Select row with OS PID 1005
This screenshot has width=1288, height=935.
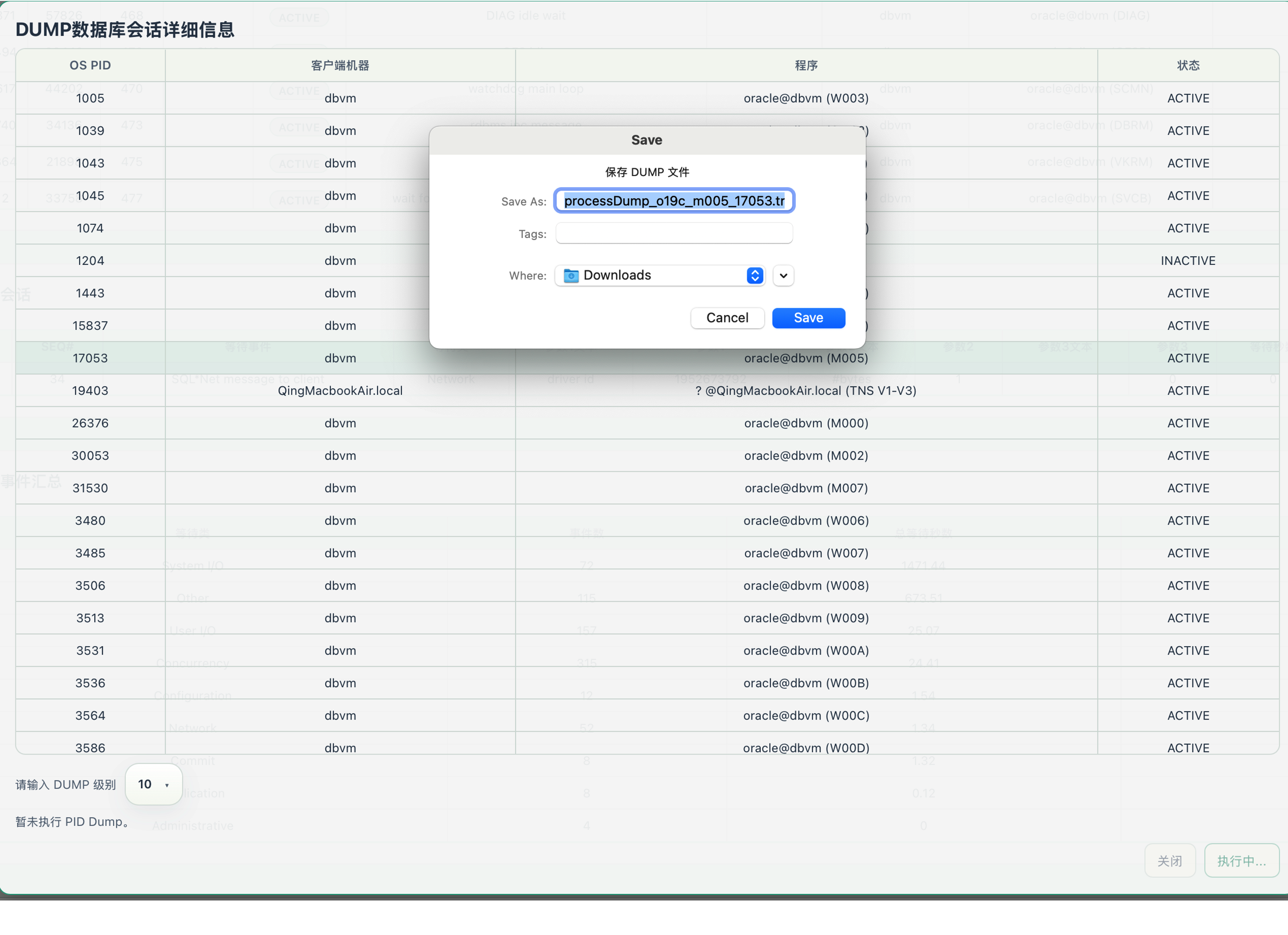pyautogui.click(x=648, y=98)
